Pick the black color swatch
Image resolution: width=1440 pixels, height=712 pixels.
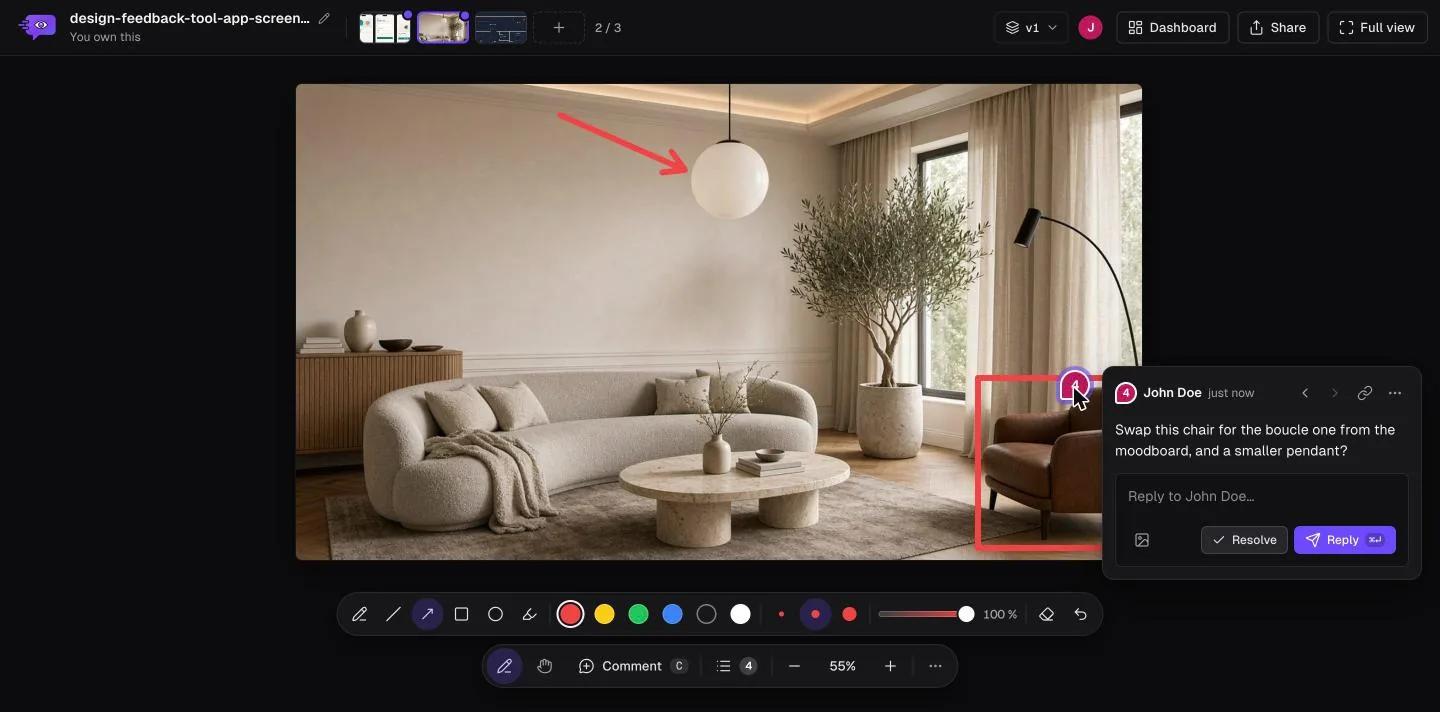tap(706, 614)
